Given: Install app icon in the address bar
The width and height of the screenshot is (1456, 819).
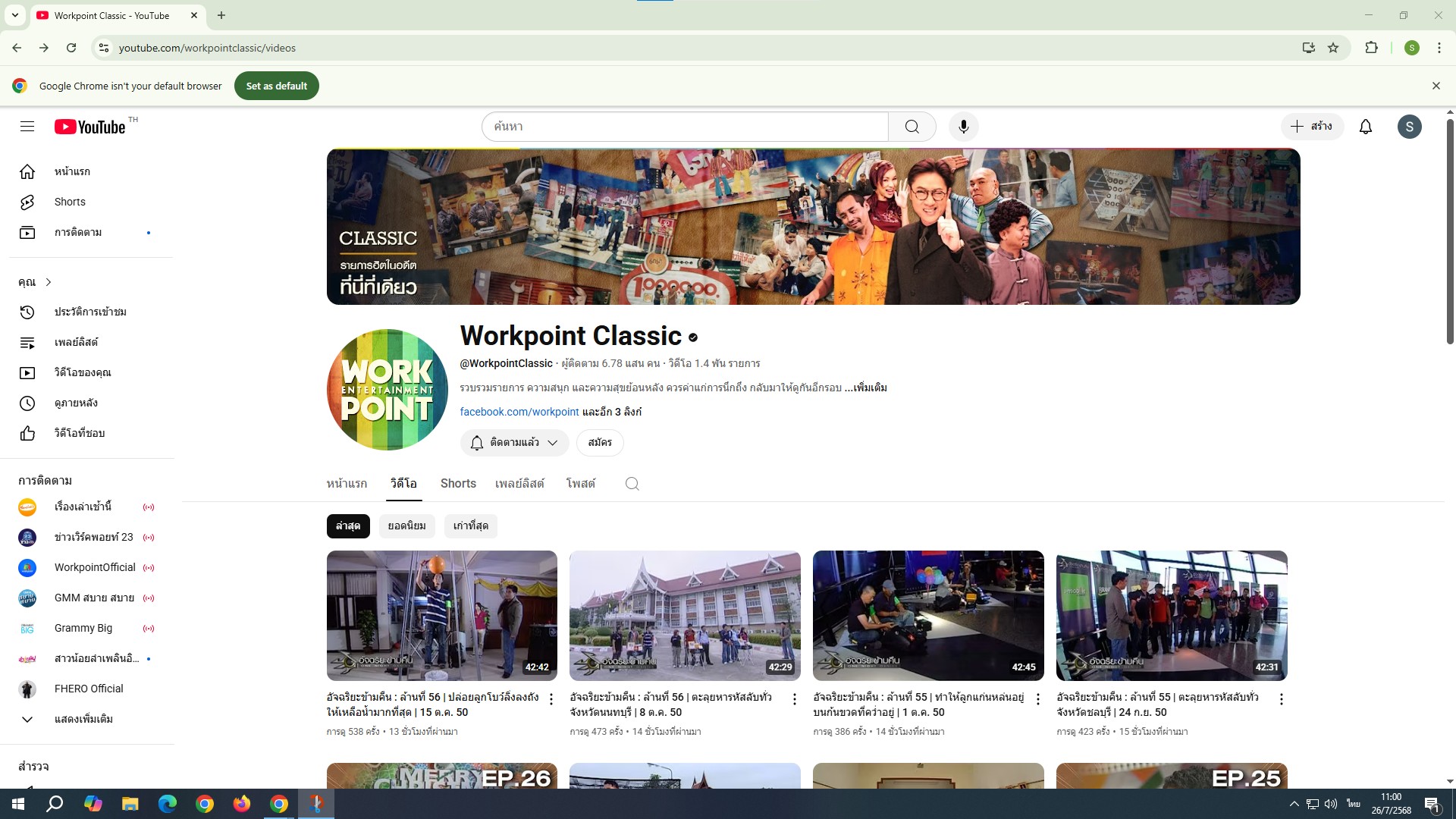Looking at the screenshot, I should (x=1309, y=48).
